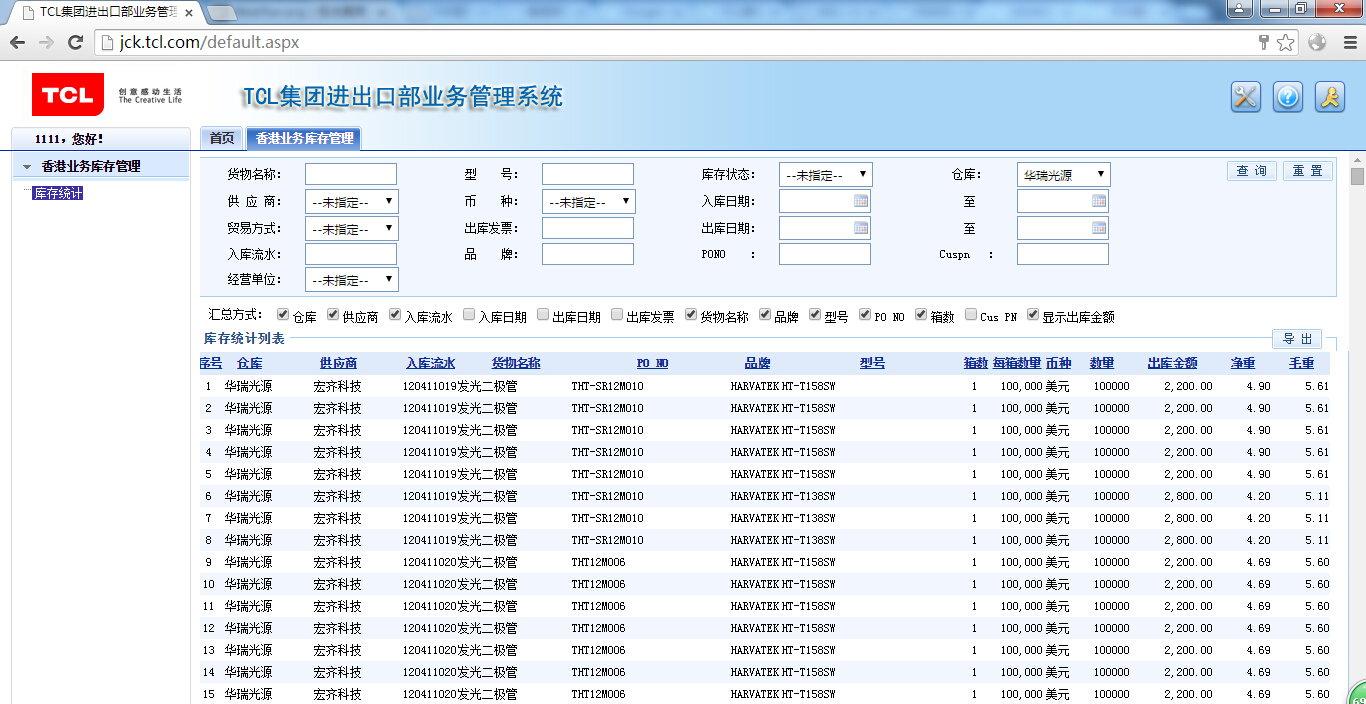1366x704 pixels.
Task: Toggle the 箱数 summary checkbox
Action: coord(921,315)
